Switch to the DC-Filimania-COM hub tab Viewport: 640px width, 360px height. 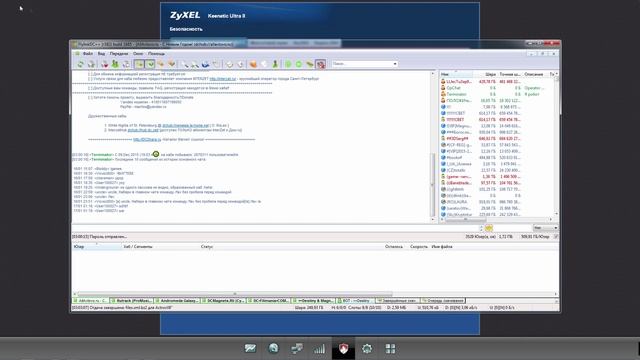[x=268, y=300]
